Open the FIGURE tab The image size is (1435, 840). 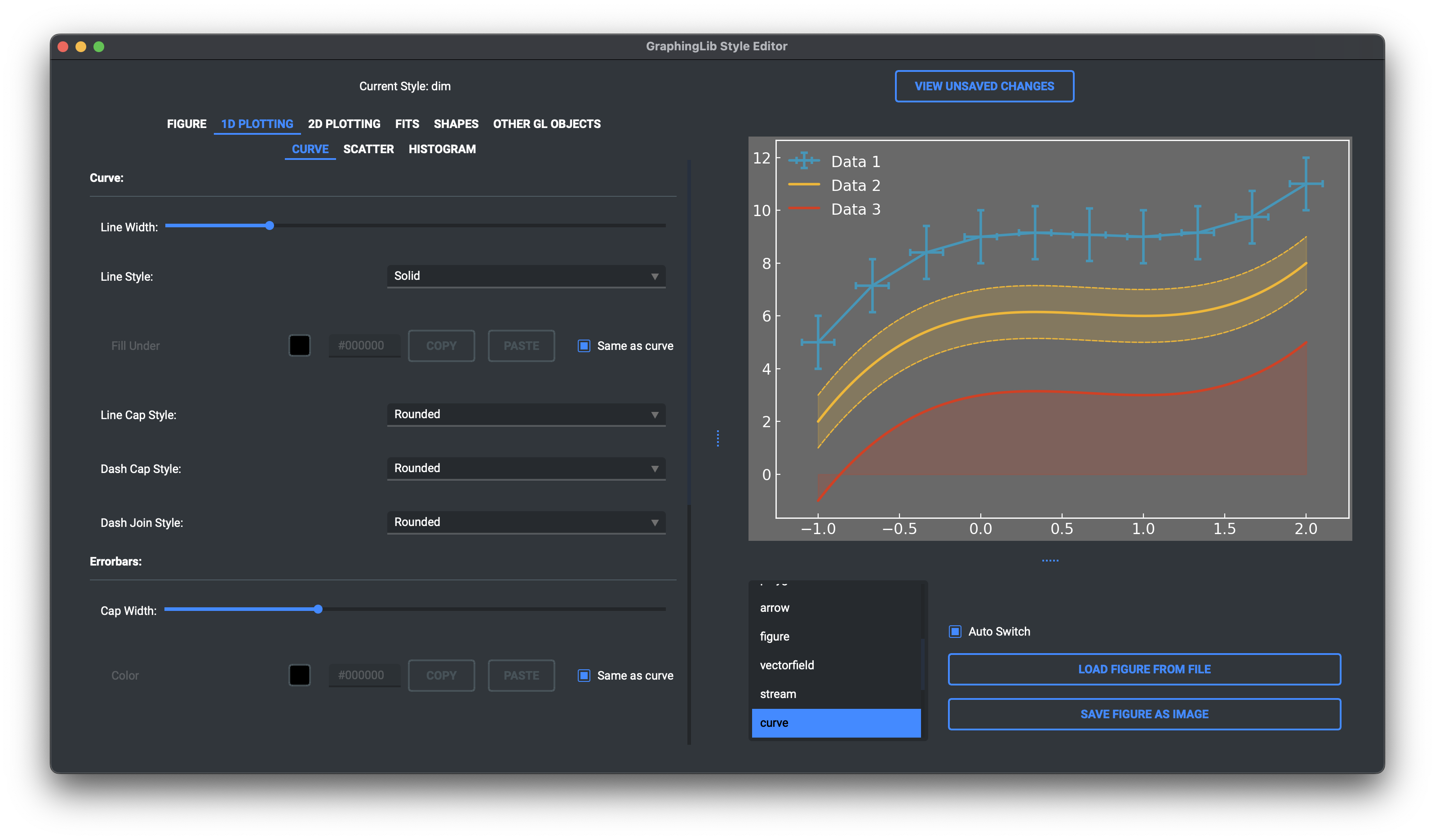tap(186, 124)
